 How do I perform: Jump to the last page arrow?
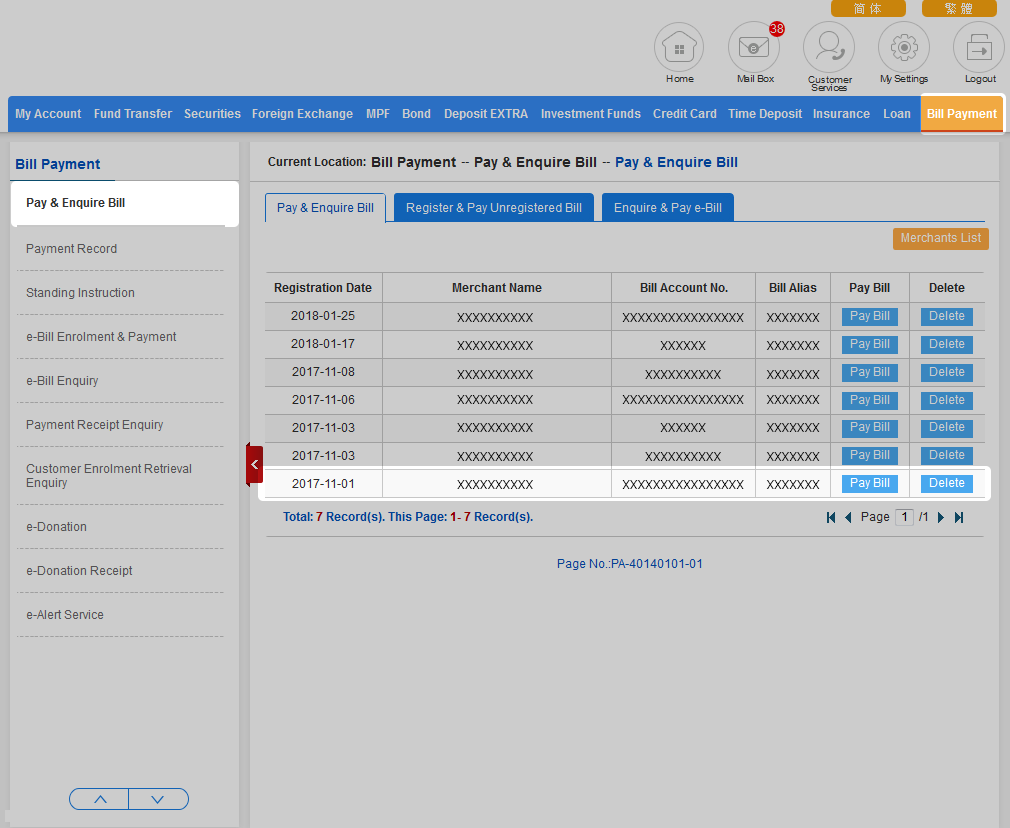(959, 518)
